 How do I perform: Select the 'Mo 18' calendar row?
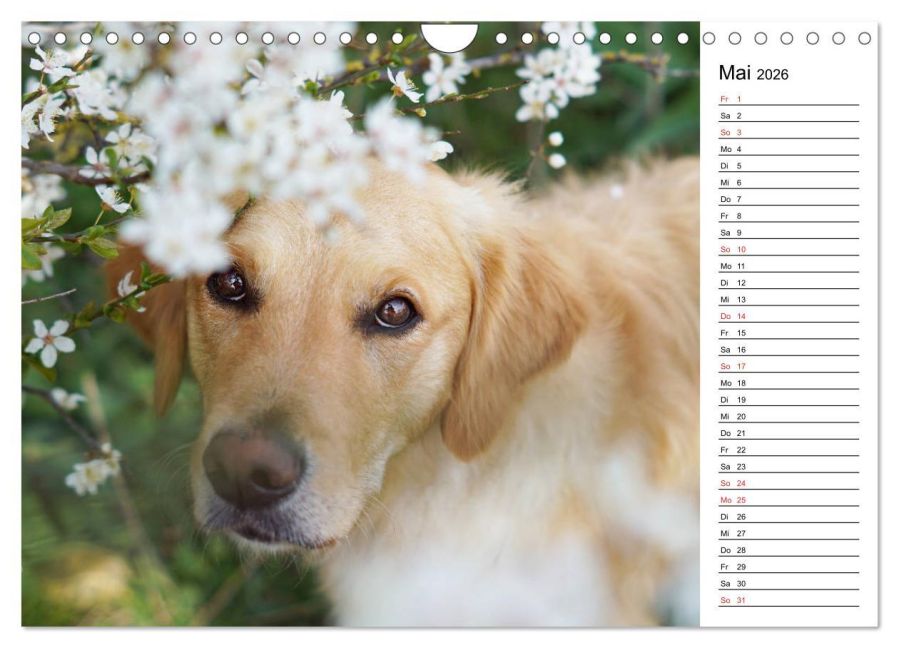point(788,382)
